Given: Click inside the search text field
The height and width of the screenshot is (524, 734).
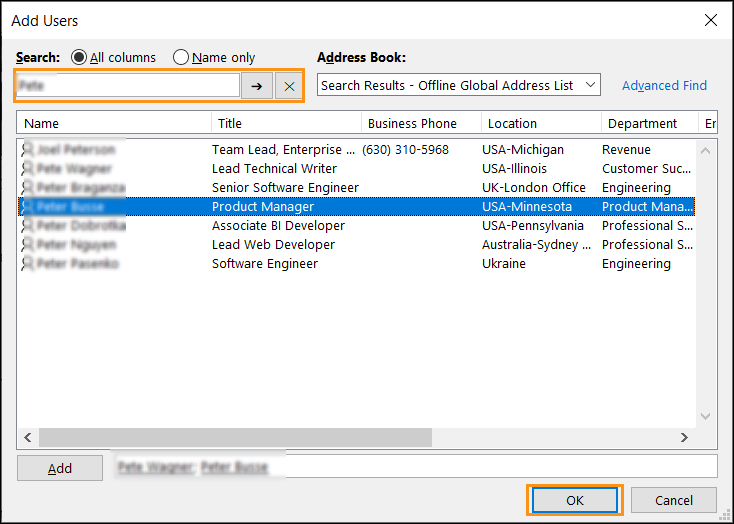Looking at the screenshot, I should coord(128,86).
